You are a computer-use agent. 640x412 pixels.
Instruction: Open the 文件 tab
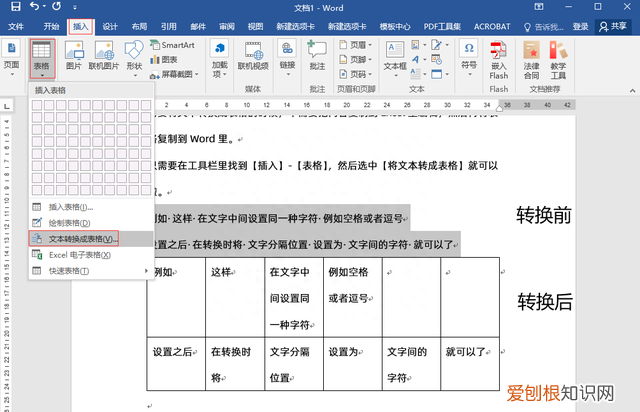[x=16, y=27]
